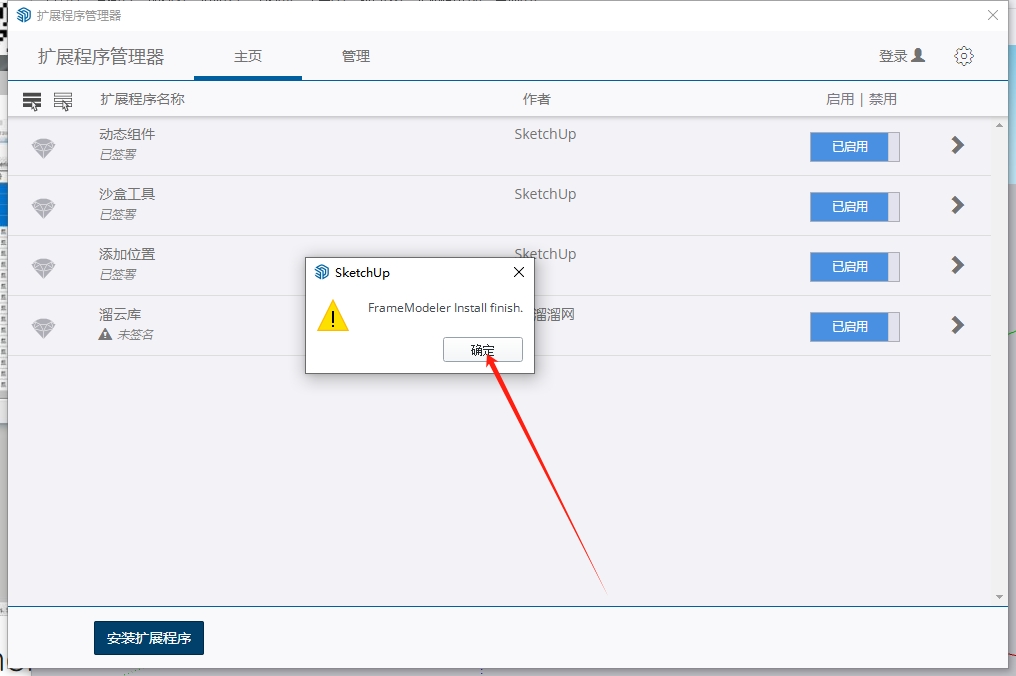The image size is (1016, 676).
Task: Click the SketchUp author of 动态组件
Action: click(545, 134)
